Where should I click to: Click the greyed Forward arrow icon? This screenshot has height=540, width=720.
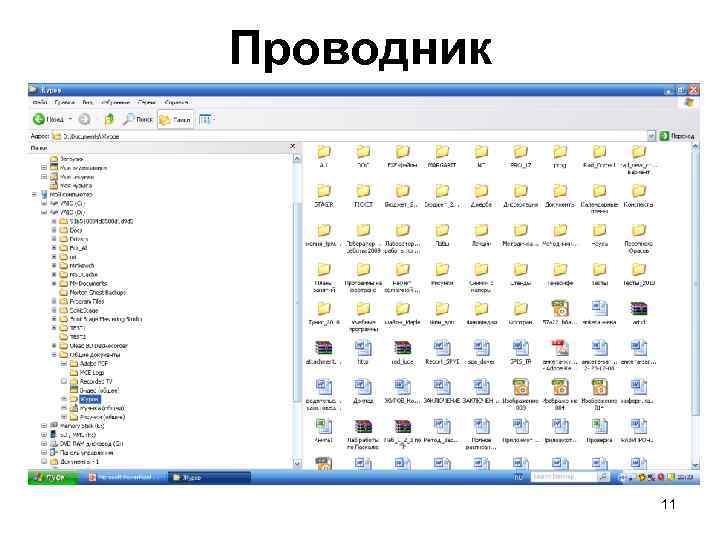coord(84,119)
